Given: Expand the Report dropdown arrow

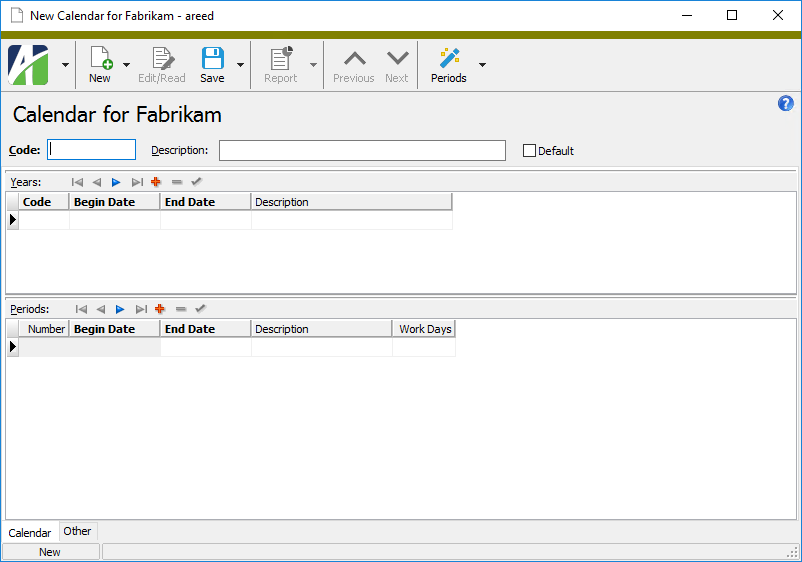Looking at the screenshot, I should 314,65.
